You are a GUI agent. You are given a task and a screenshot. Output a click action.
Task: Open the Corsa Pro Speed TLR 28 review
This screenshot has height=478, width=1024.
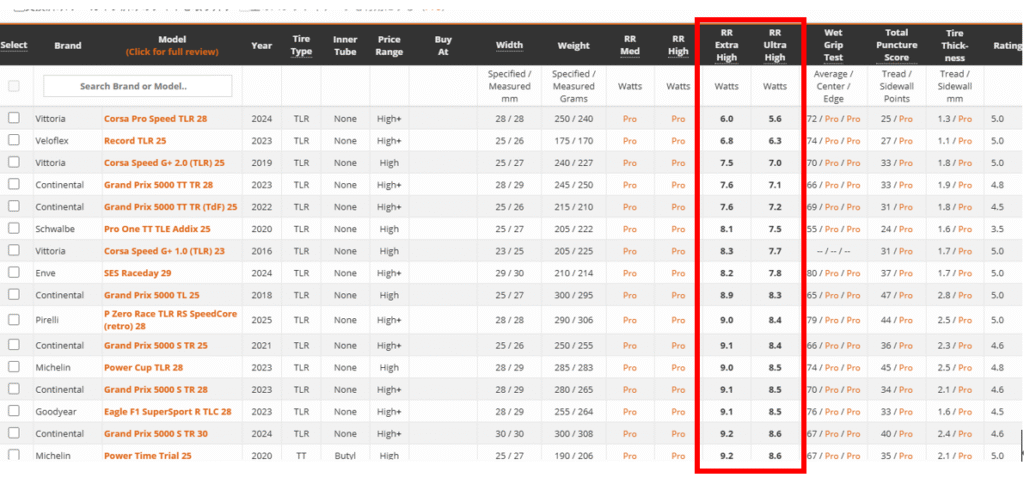tap(155, 119)
